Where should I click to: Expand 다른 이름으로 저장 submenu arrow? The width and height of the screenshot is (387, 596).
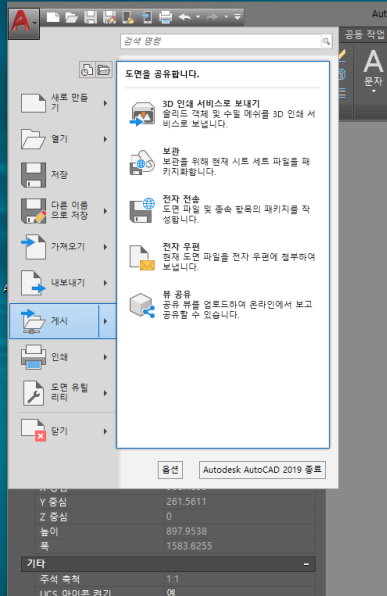point(105,211)
